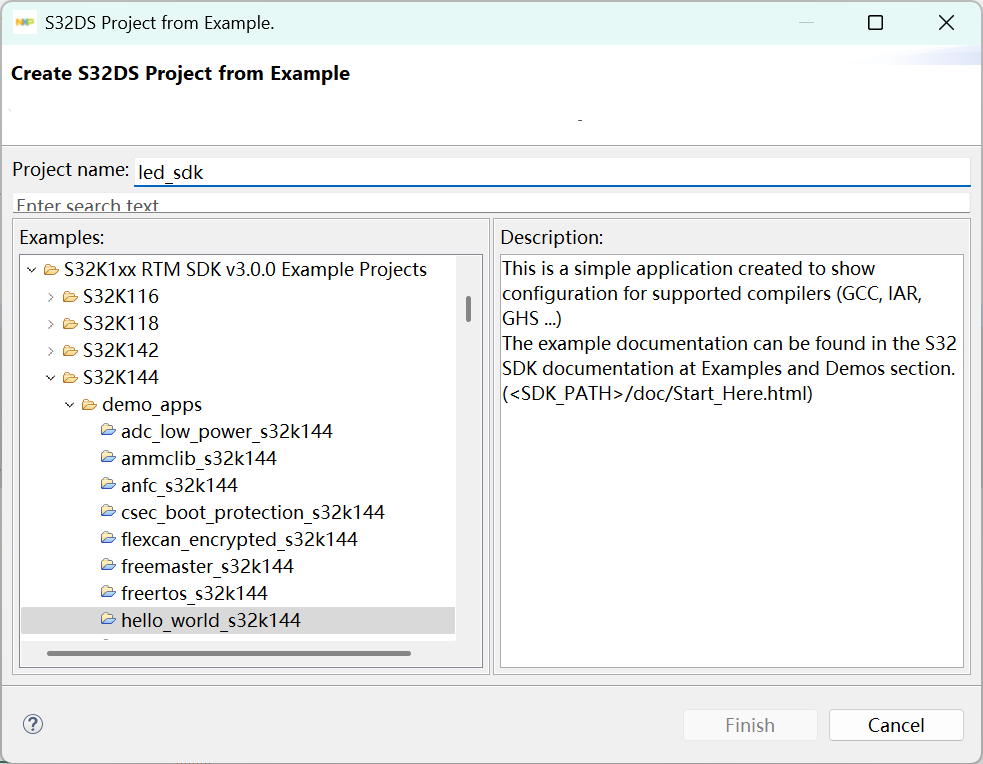Image resolution: width=983 pixels, height=764 pixels.
Task: Click the S32K144 folder icon
Action: (x=70, y=378)
